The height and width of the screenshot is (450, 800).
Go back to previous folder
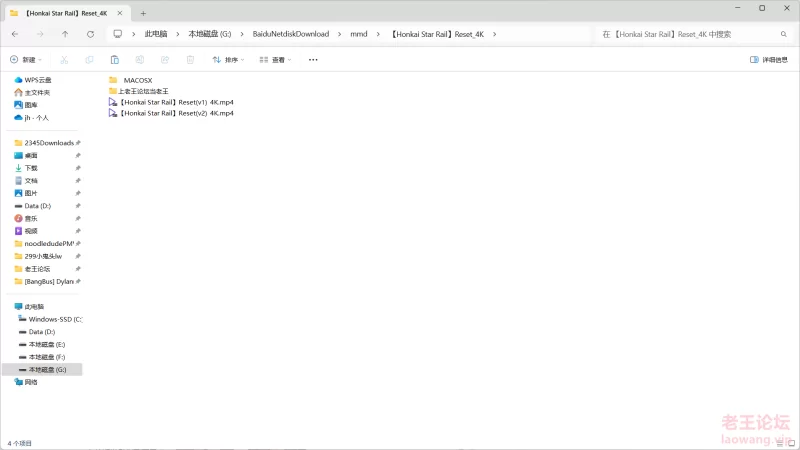click(x=15, y=34)
